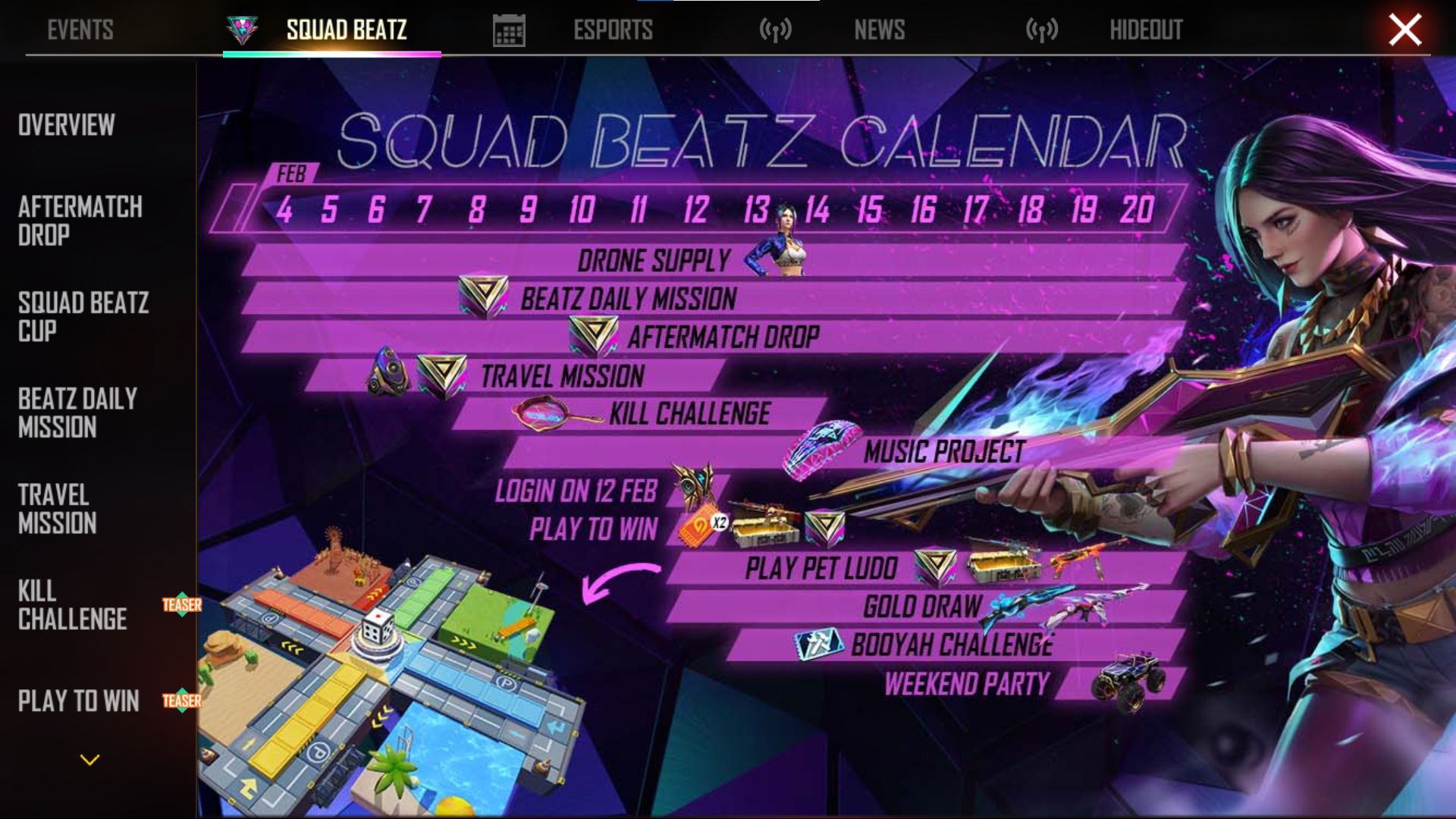Select the calendar tab icon

pyautogui.click(x=509, y=29)
